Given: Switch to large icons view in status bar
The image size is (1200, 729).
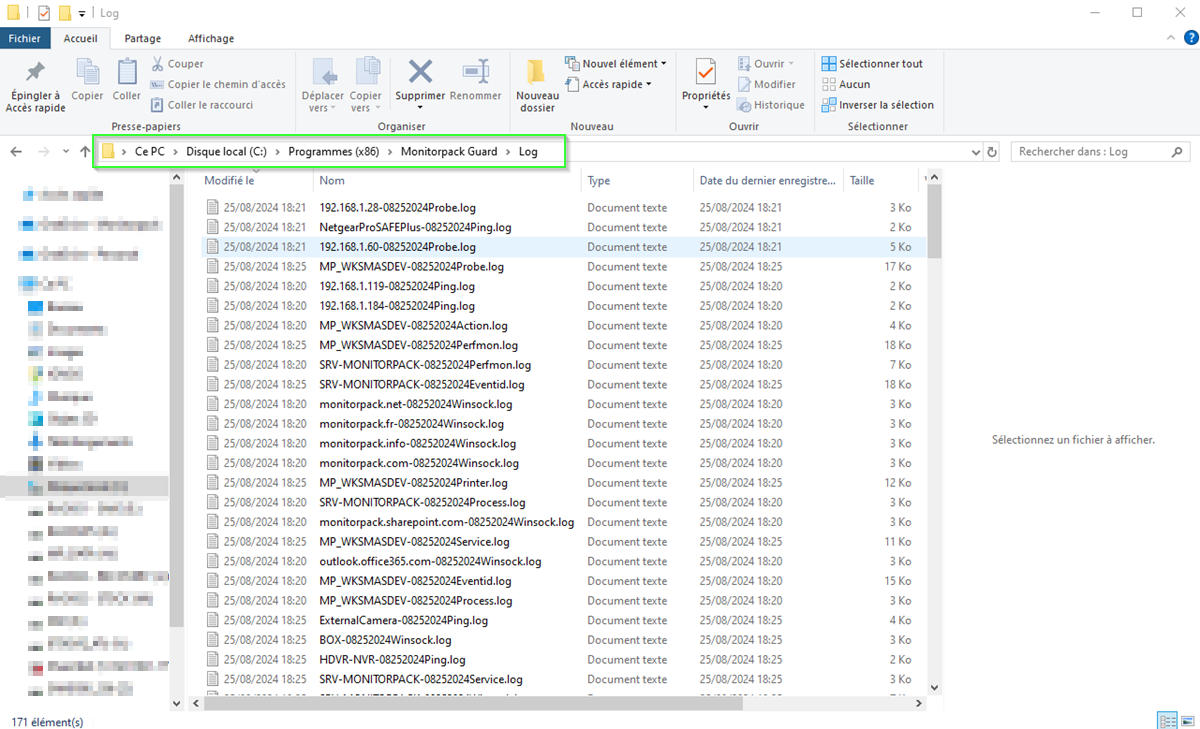Looking at the screenshot, I should click(1186, 721).
